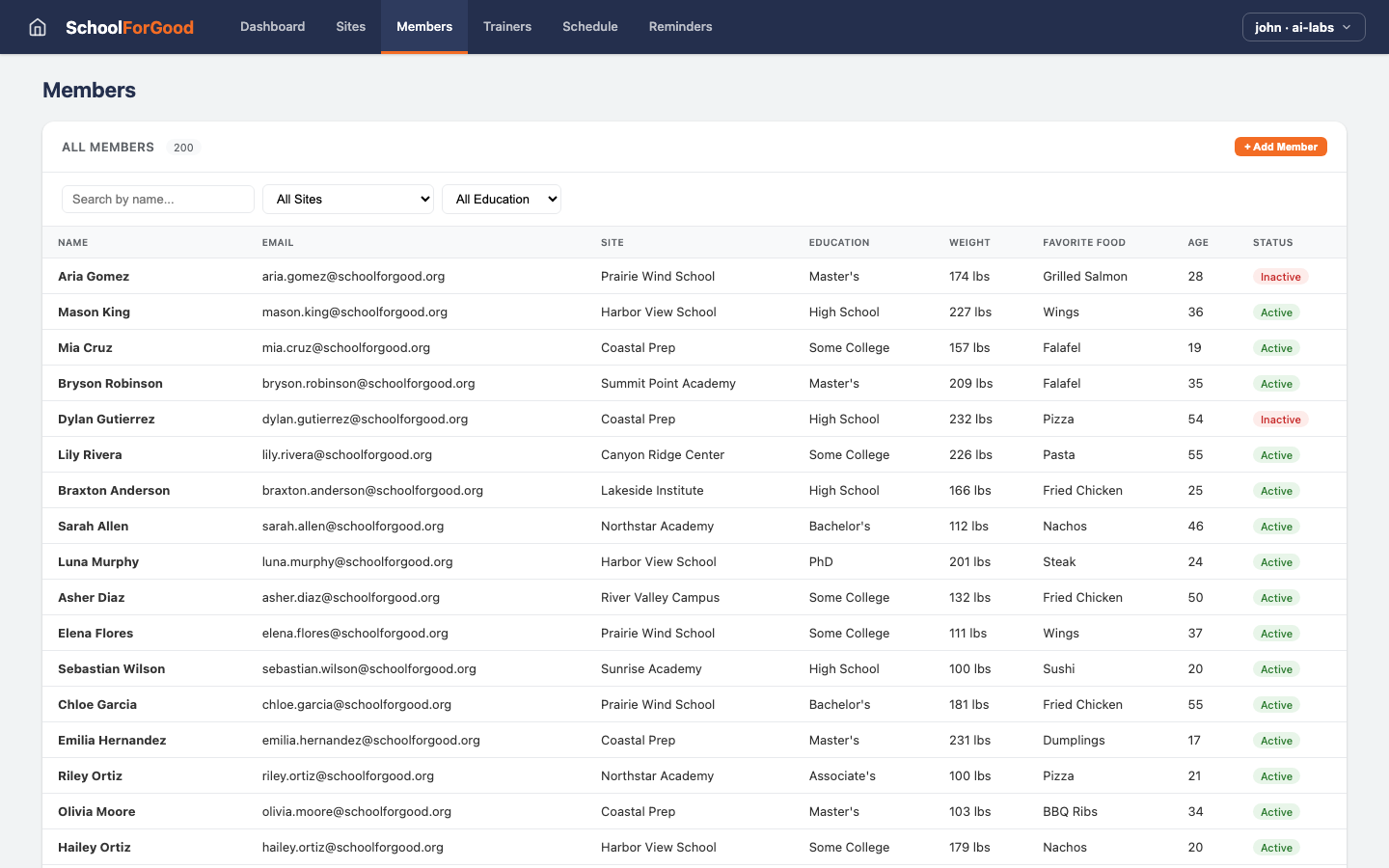Click the SchoolForGood logo

pyautogui.click(x=129, y=27)
